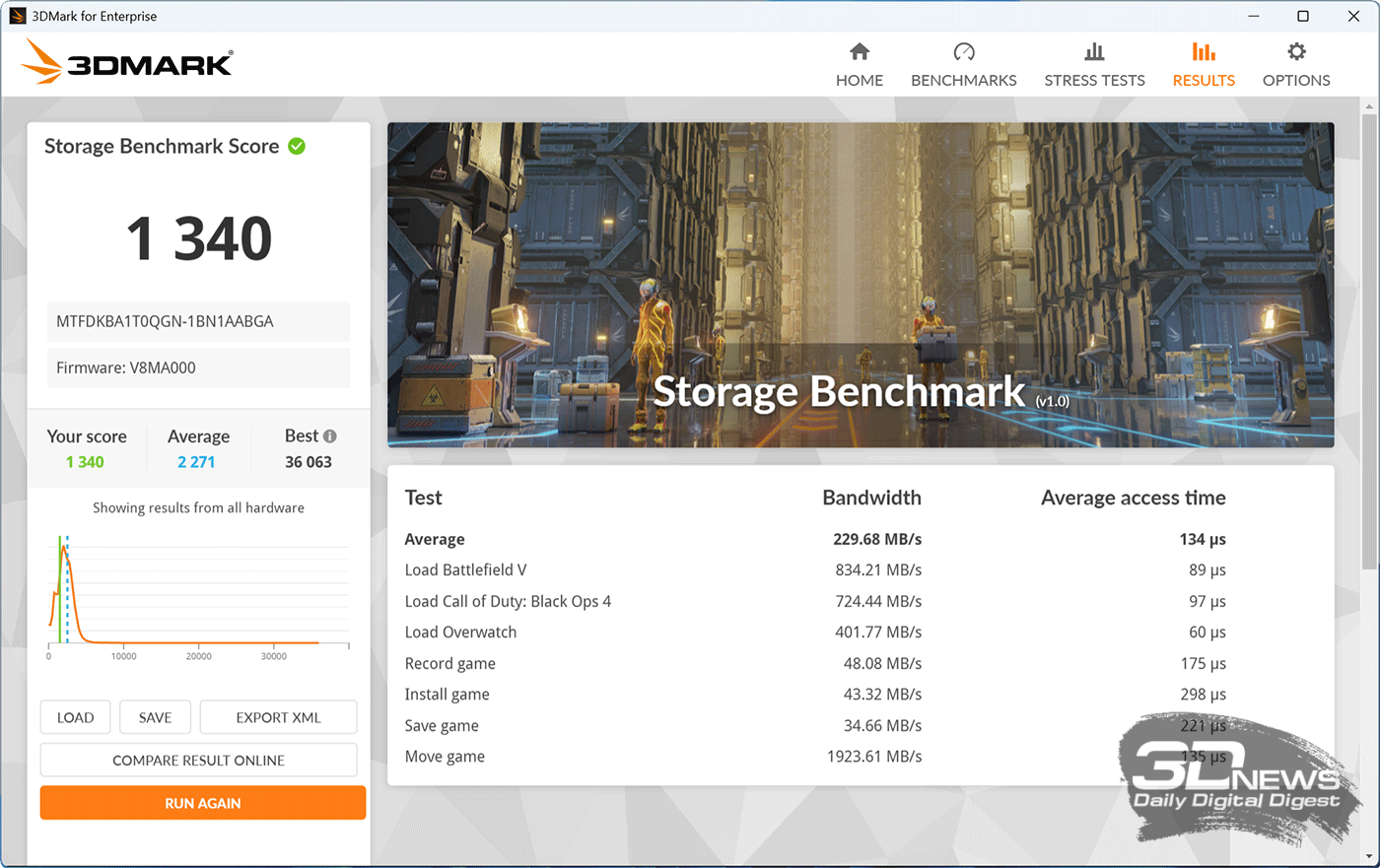Click the Storage Benchmark Score heading
1380x868 pixels.
pos(162,146)
